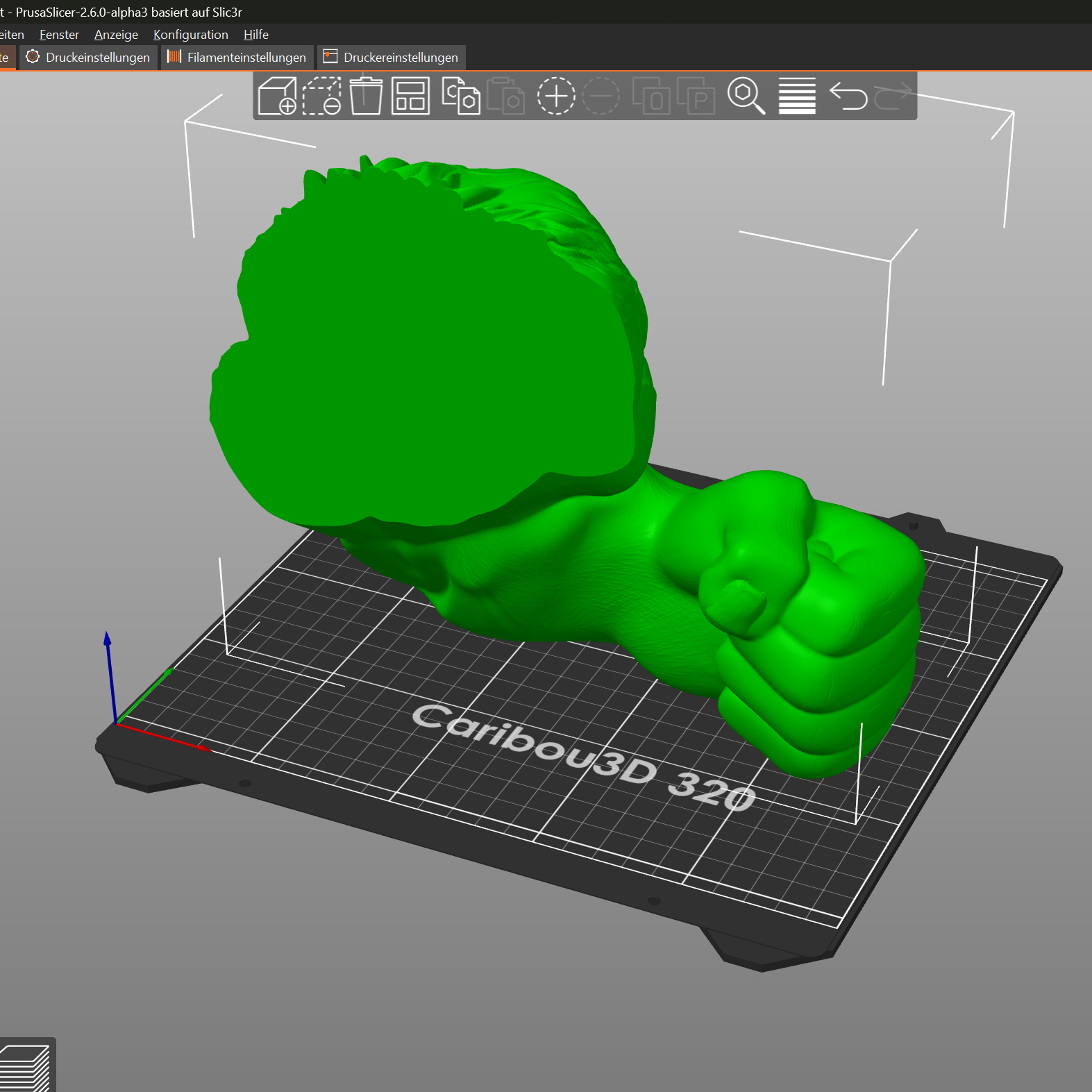
Task: Toggle variable layer height icon
Action: 797,96
